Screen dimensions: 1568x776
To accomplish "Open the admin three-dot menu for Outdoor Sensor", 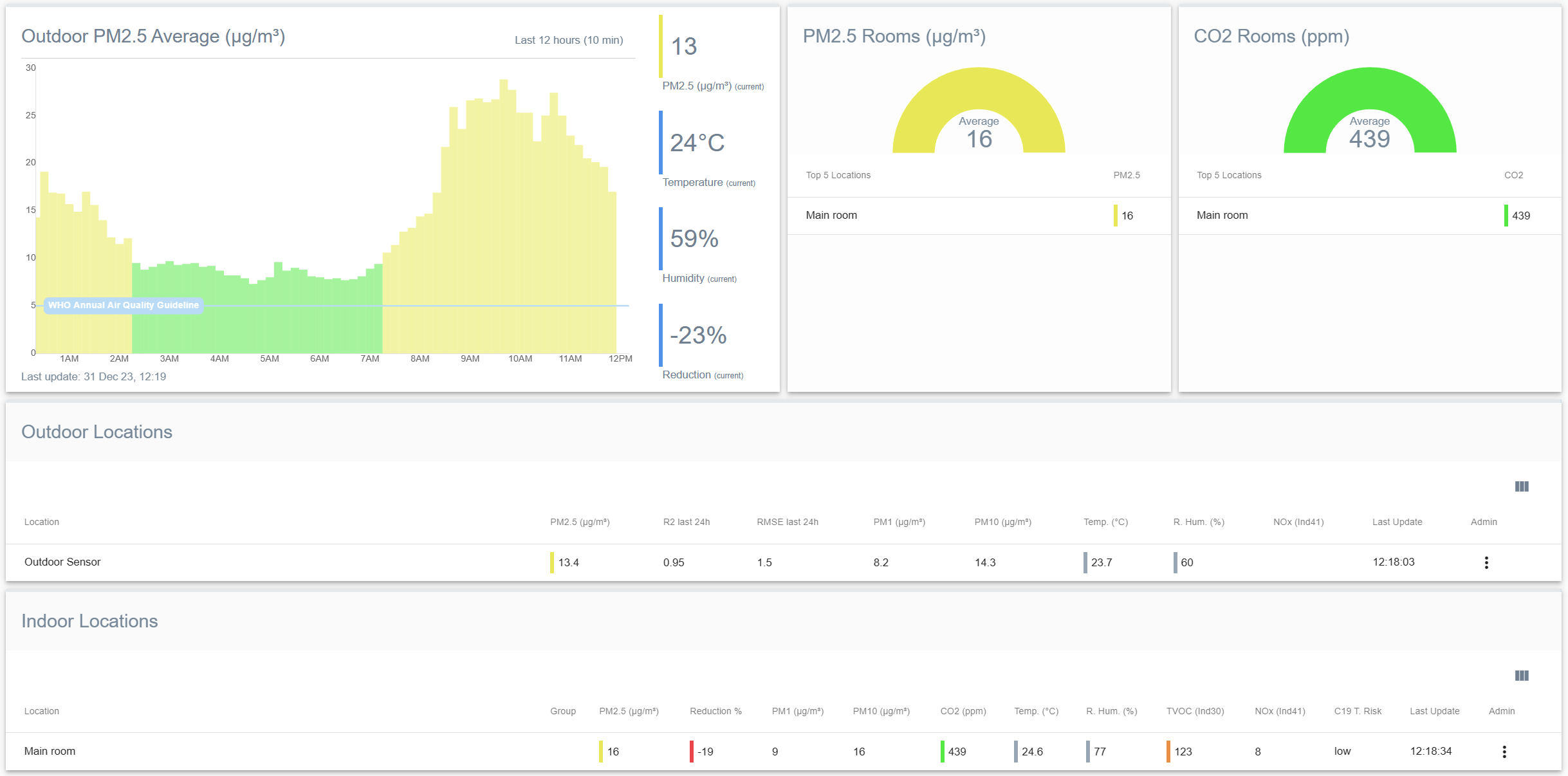I will (1486, 562).
